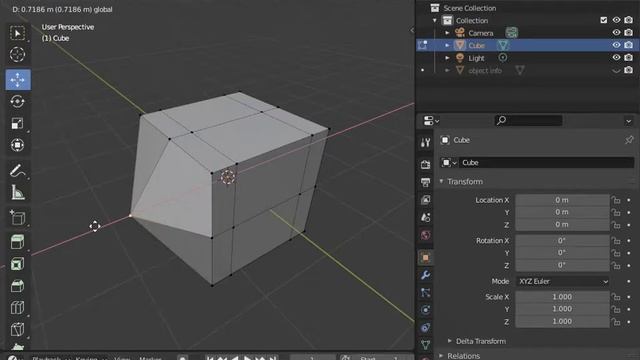Click the properties search field

[x=529, y=120]
